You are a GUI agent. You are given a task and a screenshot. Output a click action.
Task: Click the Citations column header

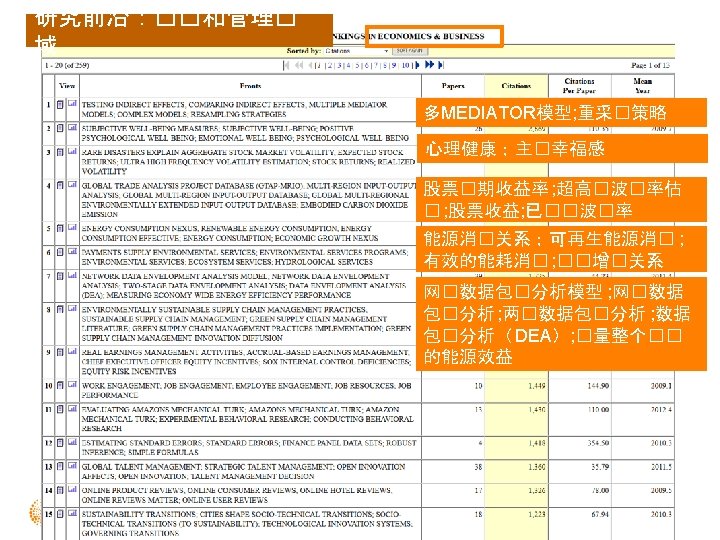coord(516,86)
